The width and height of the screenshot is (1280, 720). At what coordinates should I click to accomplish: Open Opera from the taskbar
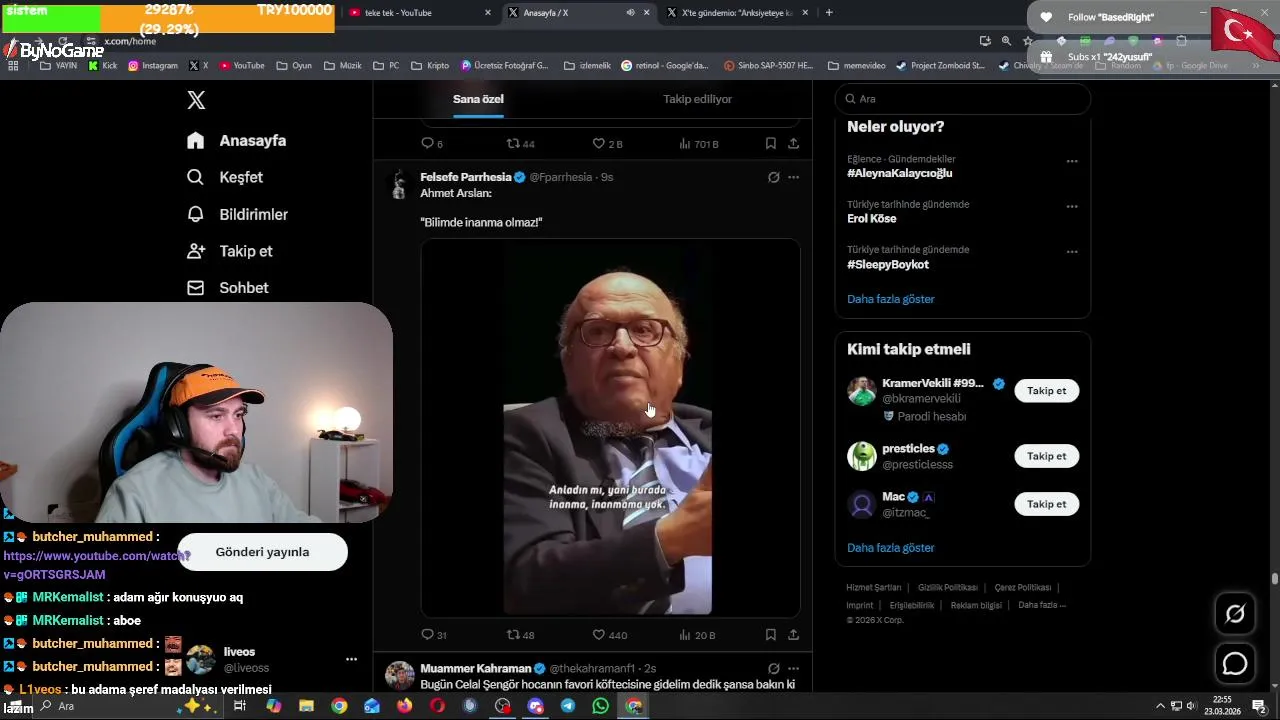[x=437, y=706]
